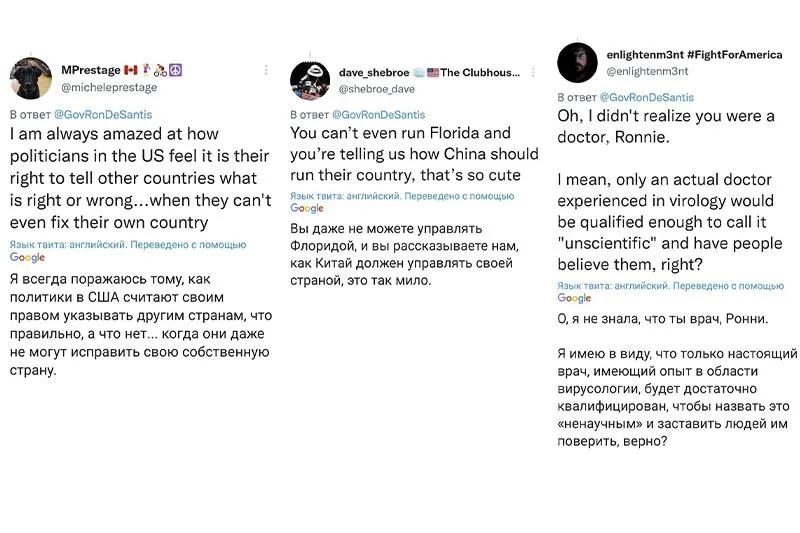Open the three-dot menu on dave_shebroe's tweet
Image resolution: width=800 pixels, height=533 pixels.
tap(533, 72)
